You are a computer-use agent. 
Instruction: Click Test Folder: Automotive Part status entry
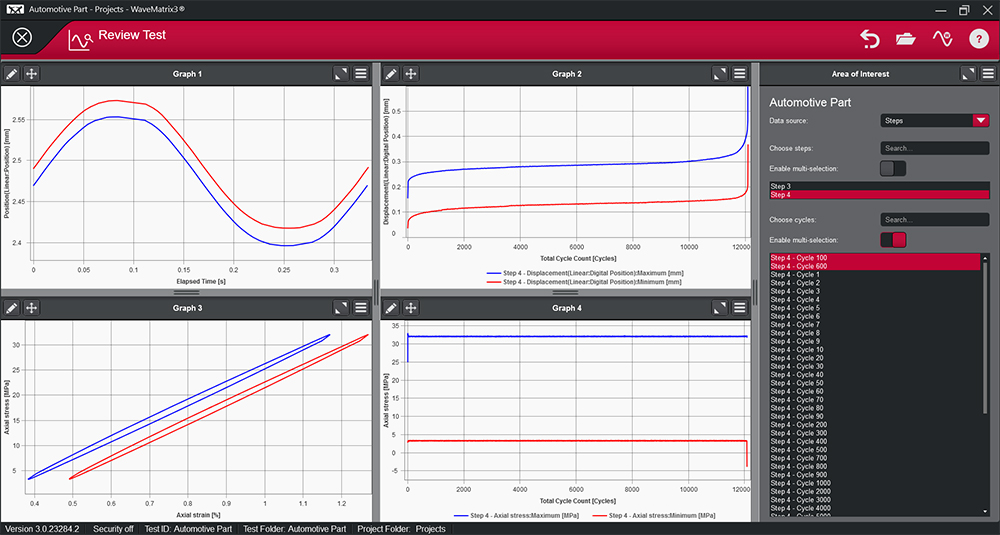tap(295, 529)
